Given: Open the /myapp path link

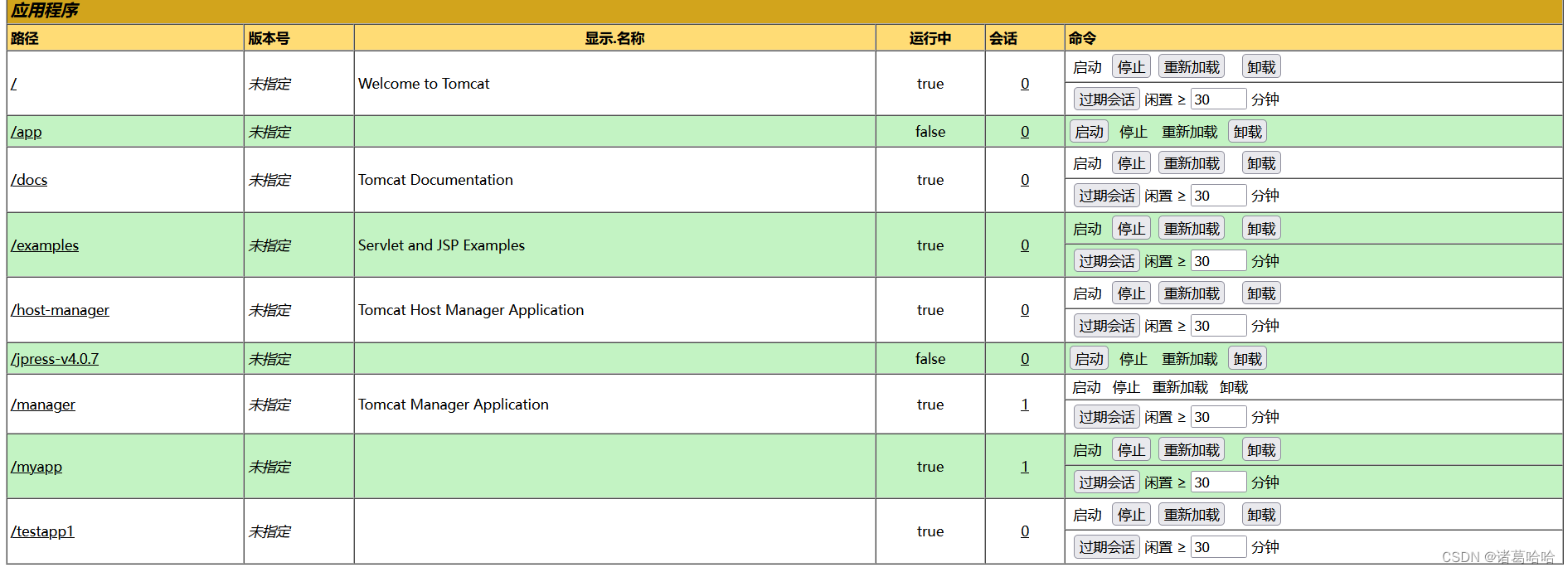Looking at the screenshot, I should (36, 467).
